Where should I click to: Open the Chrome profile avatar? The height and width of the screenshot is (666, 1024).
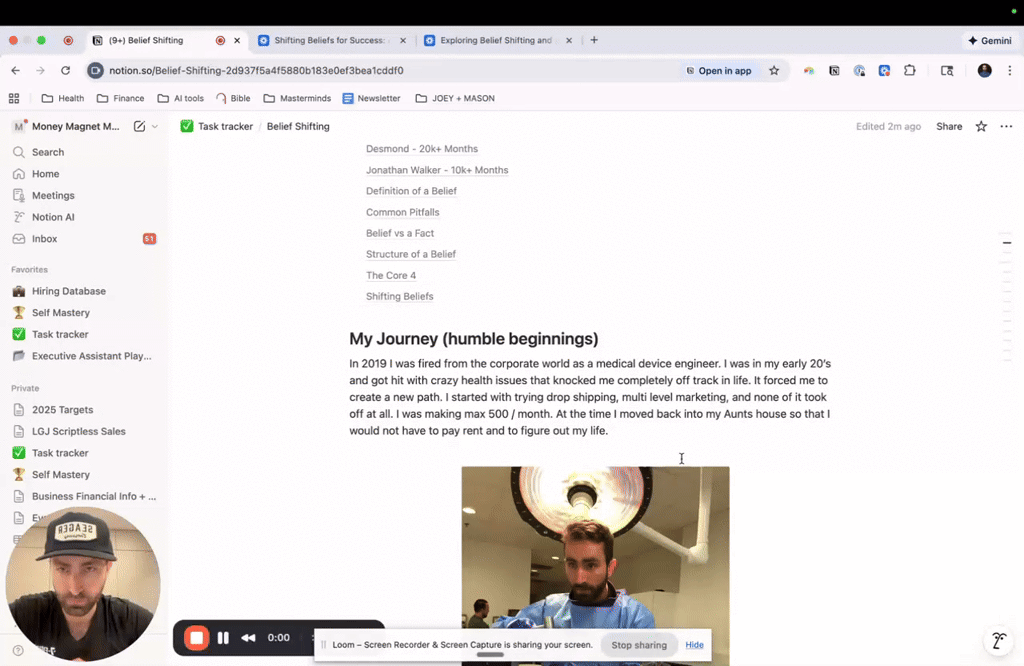(x=984, y=71)
